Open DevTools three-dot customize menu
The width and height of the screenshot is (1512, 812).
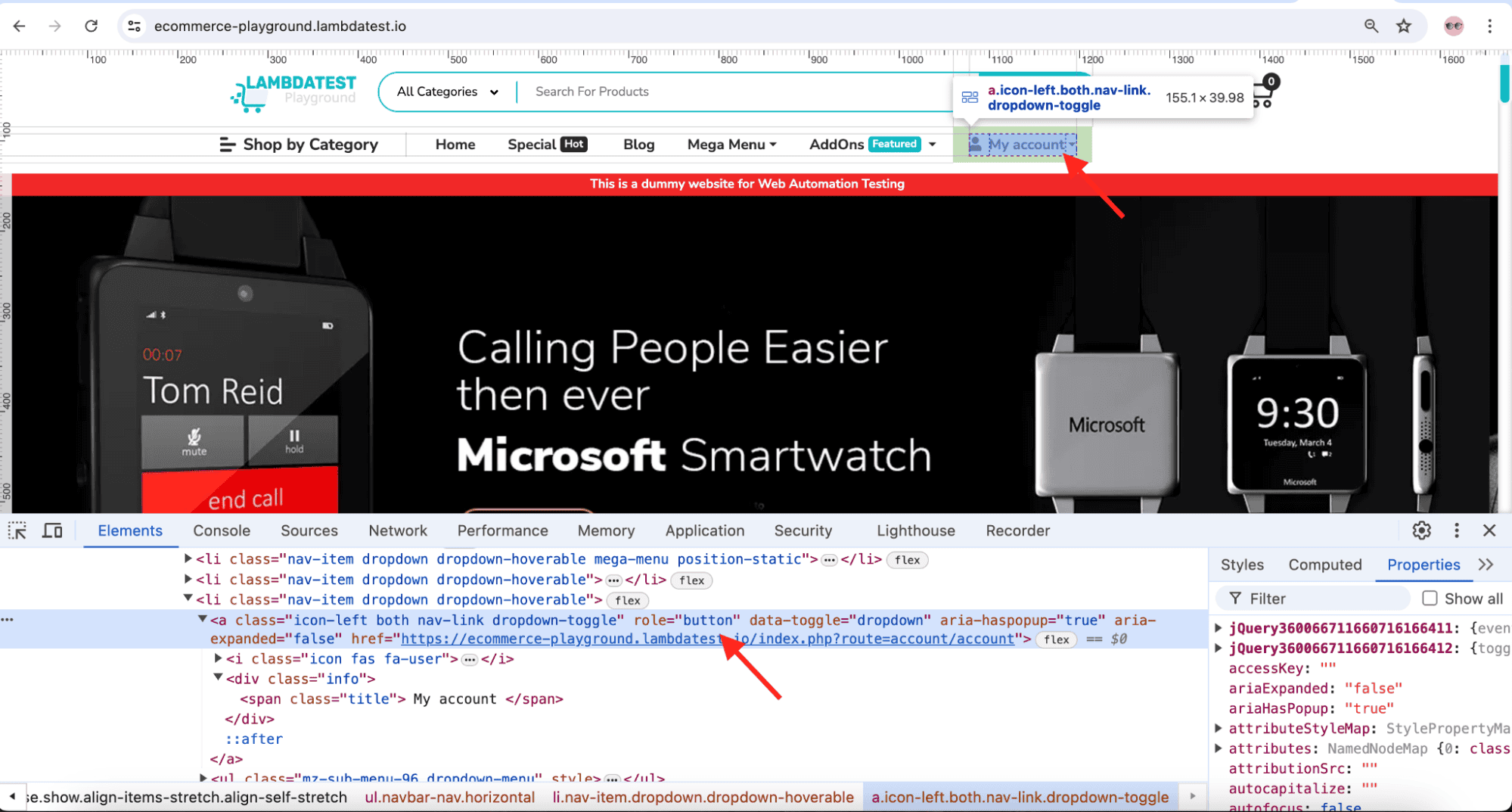pyautogui.click(x=1456, y=530)
